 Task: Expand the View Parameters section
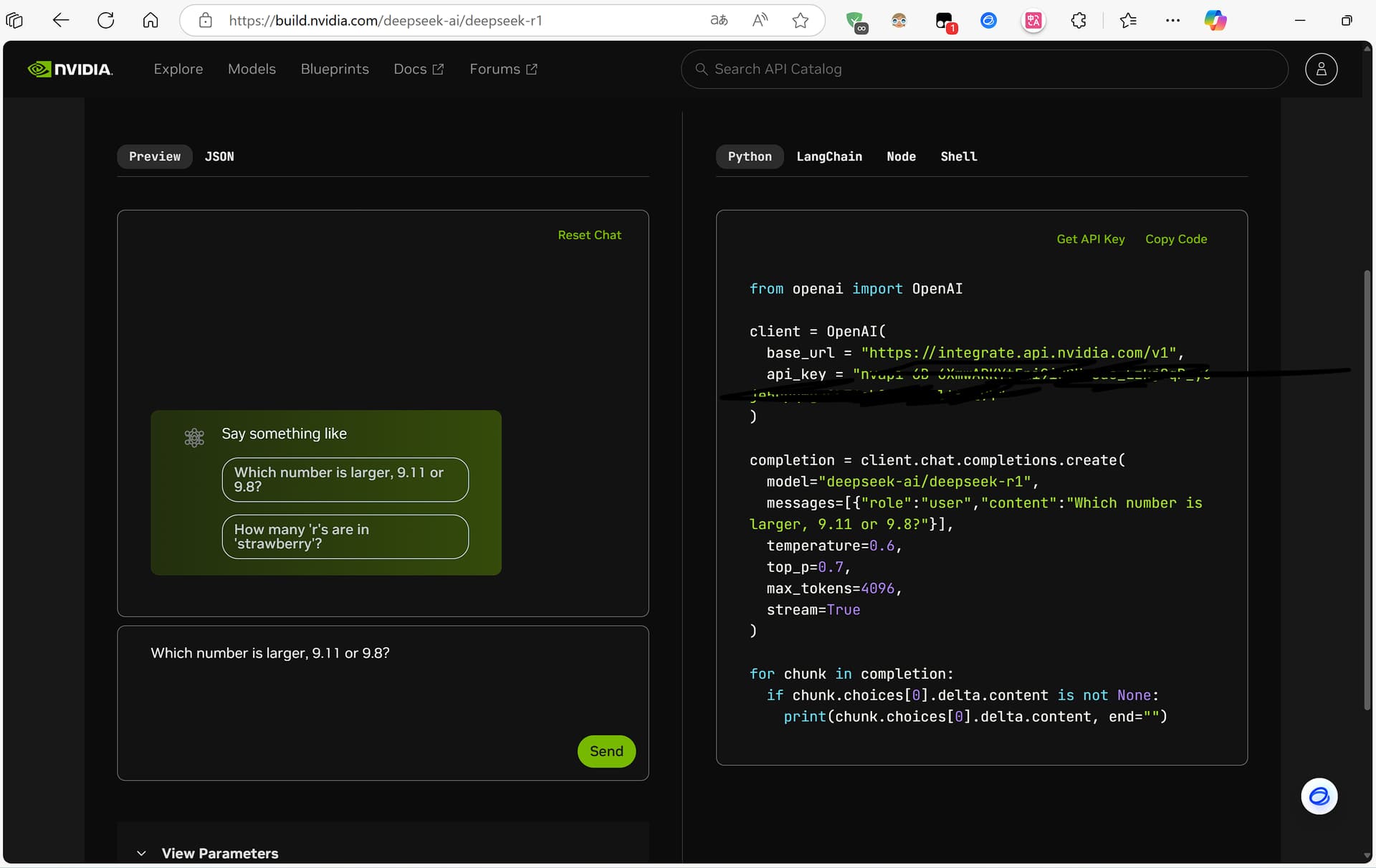click(x=208, y=853)
